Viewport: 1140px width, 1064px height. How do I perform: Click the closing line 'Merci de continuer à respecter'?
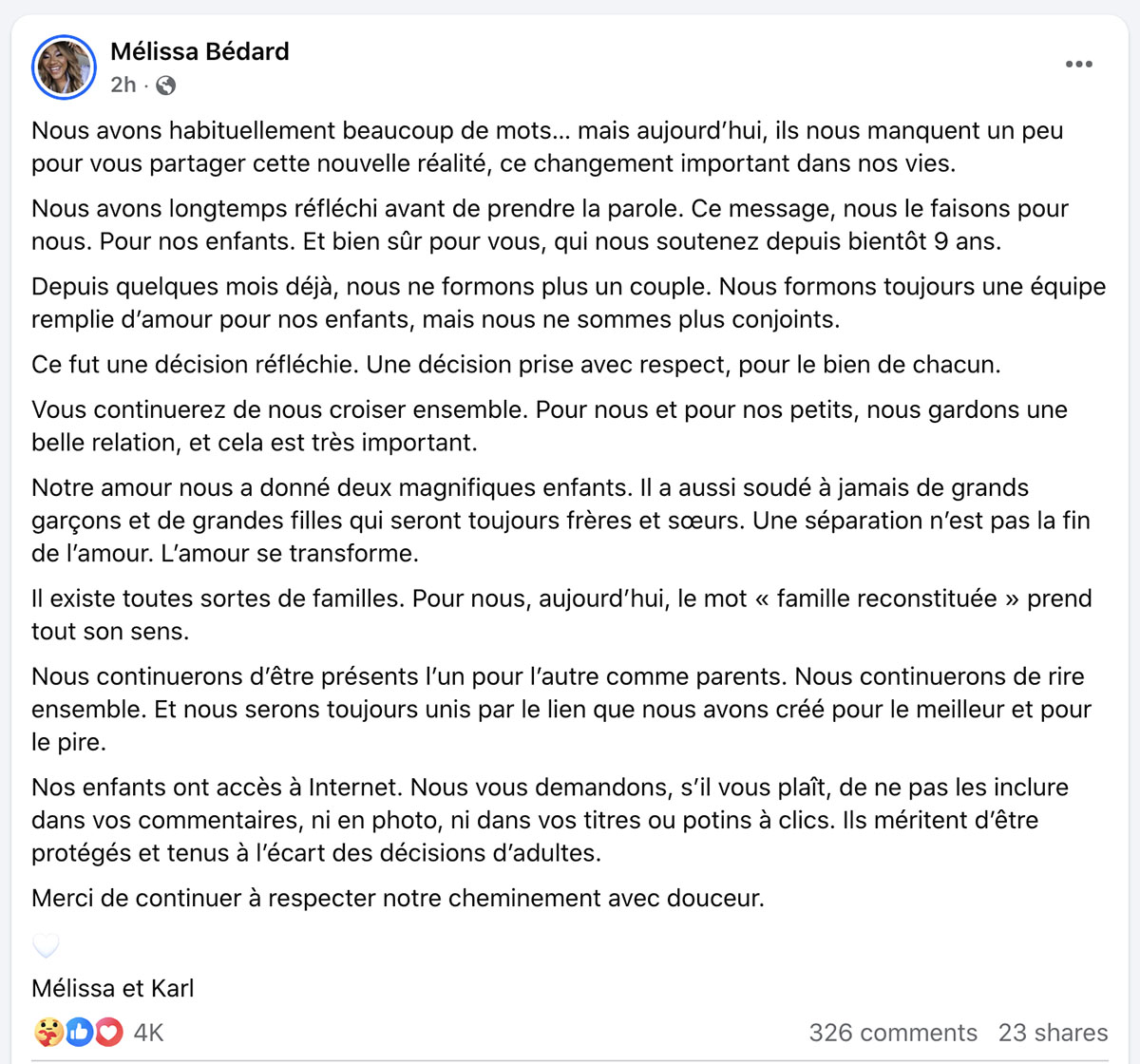pos(398,898)
